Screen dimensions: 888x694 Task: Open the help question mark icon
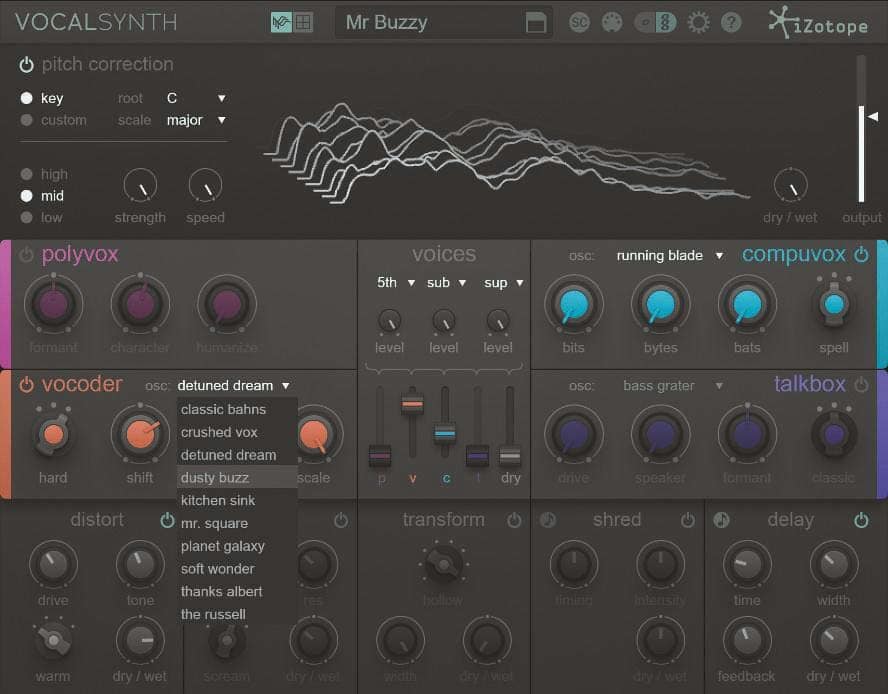pos(731,23)
